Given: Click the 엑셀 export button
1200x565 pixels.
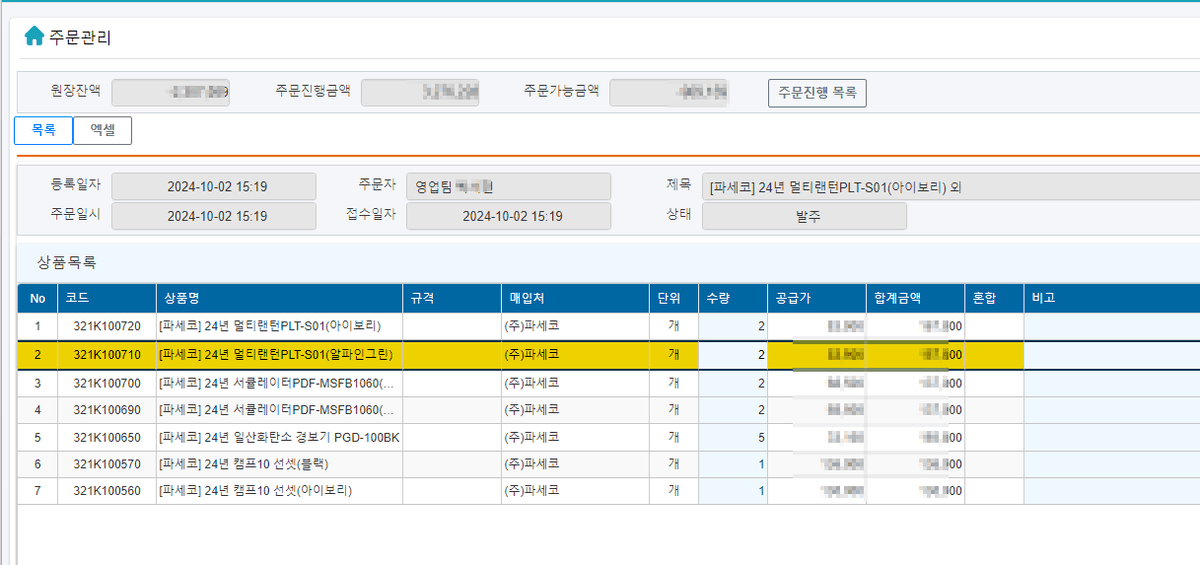Looking at the screenshot, I should [x=102, y=130].
